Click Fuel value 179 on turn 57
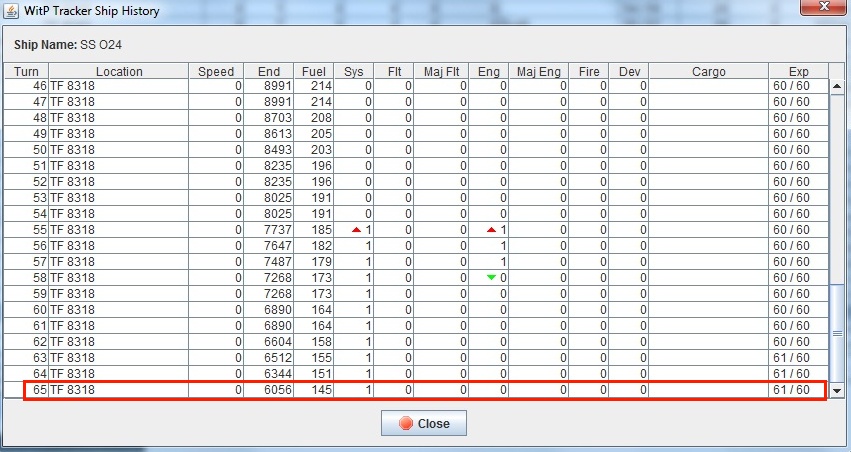This screenshot has width=851, height=452. [321, 262]
